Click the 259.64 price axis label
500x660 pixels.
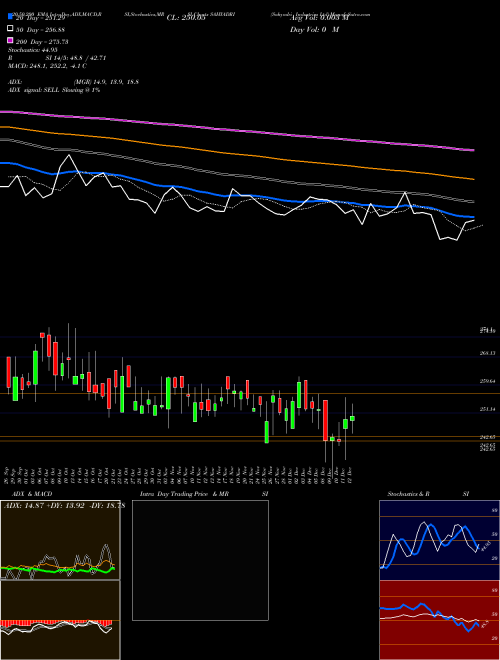pos(487,381)
